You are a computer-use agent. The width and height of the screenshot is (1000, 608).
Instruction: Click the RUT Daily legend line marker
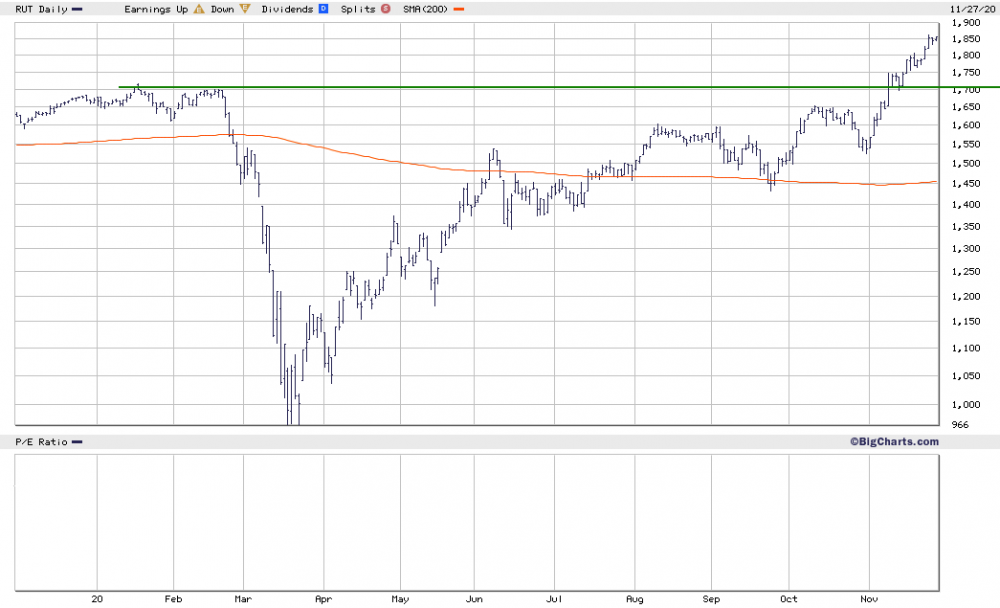click(x=77, y=9)
